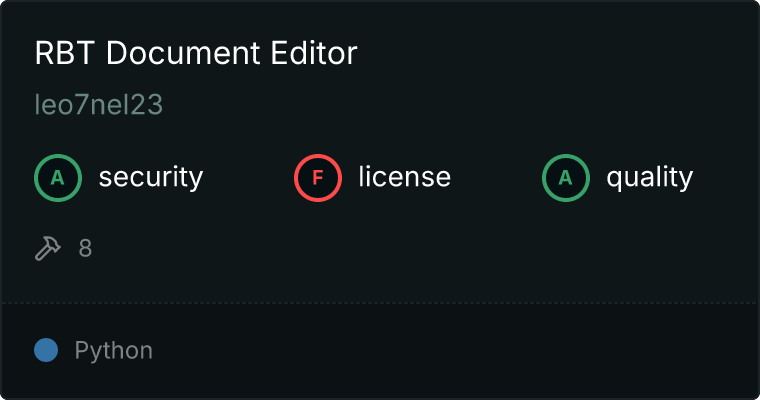This screenshot has height=400, width=760.
Task: Click the word RBT in card title
Action: tap(64, 52)
